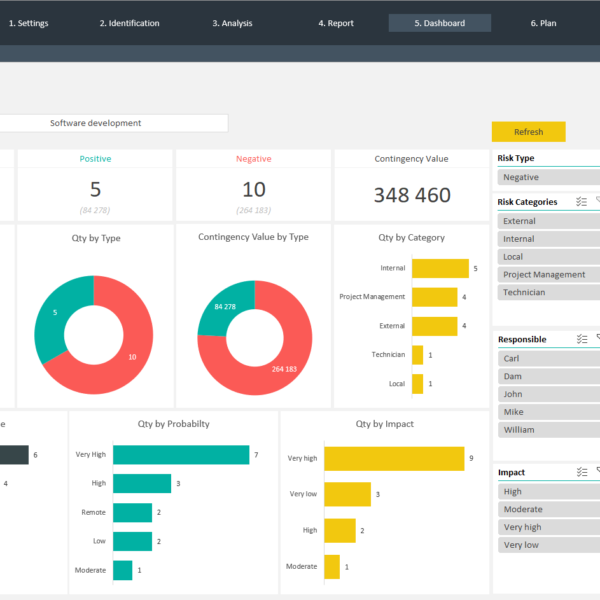Navigate to the 6. Plan tab

tap(543, 23)
